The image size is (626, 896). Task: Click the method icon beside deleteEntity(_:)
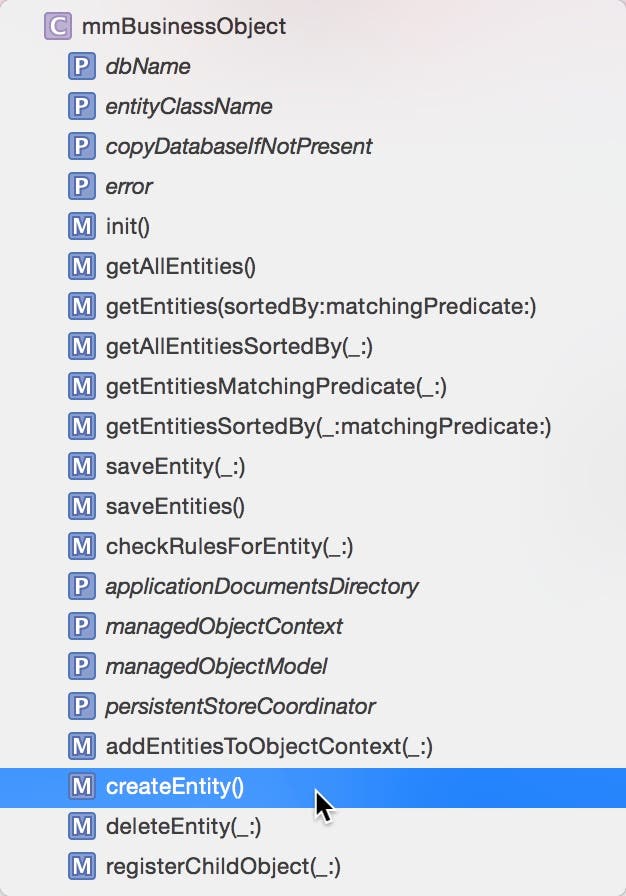(x=82, y=826)
